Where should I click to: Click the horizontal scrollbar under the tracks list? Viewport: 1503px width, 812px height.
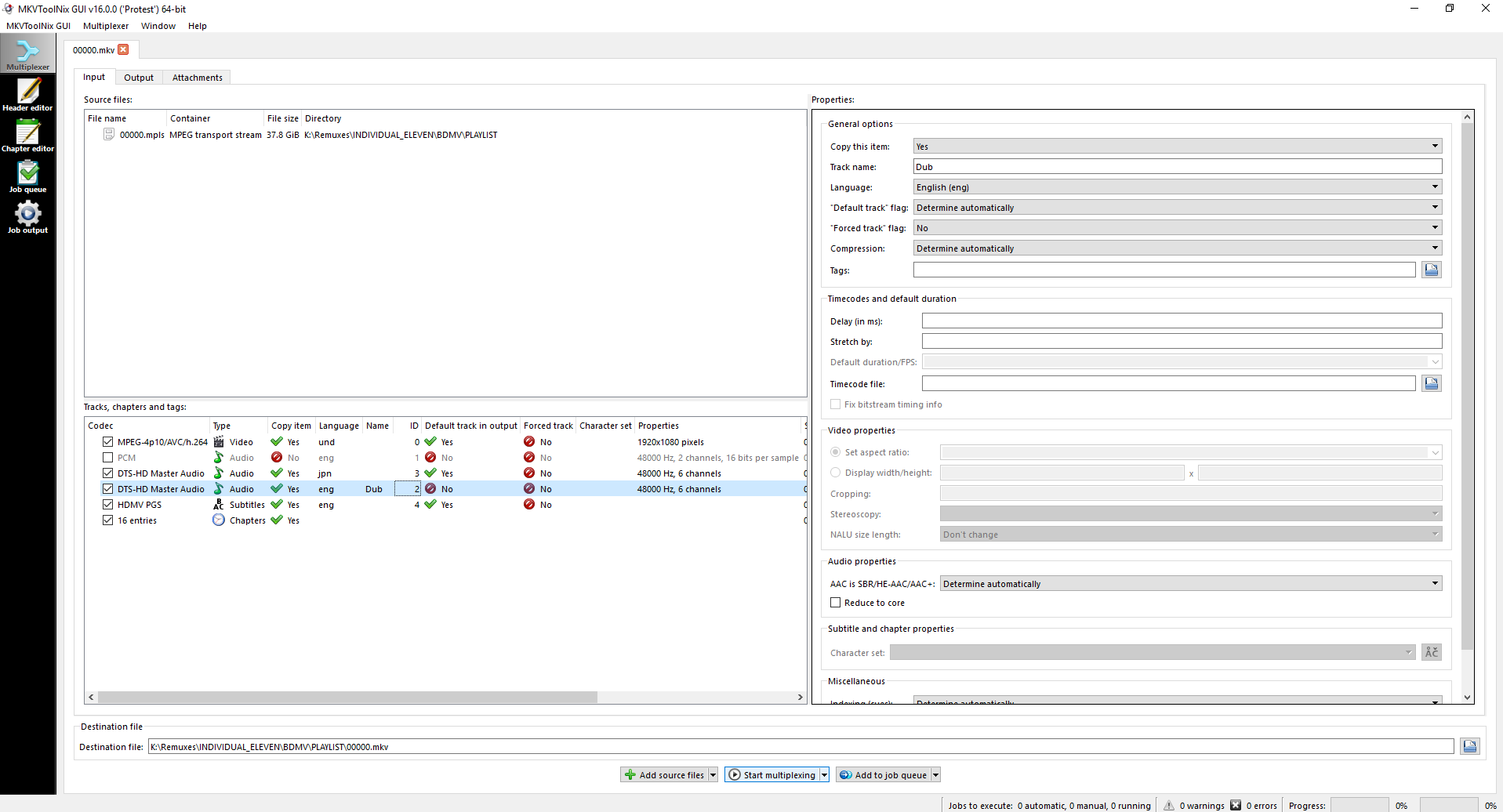click(347, 697)
